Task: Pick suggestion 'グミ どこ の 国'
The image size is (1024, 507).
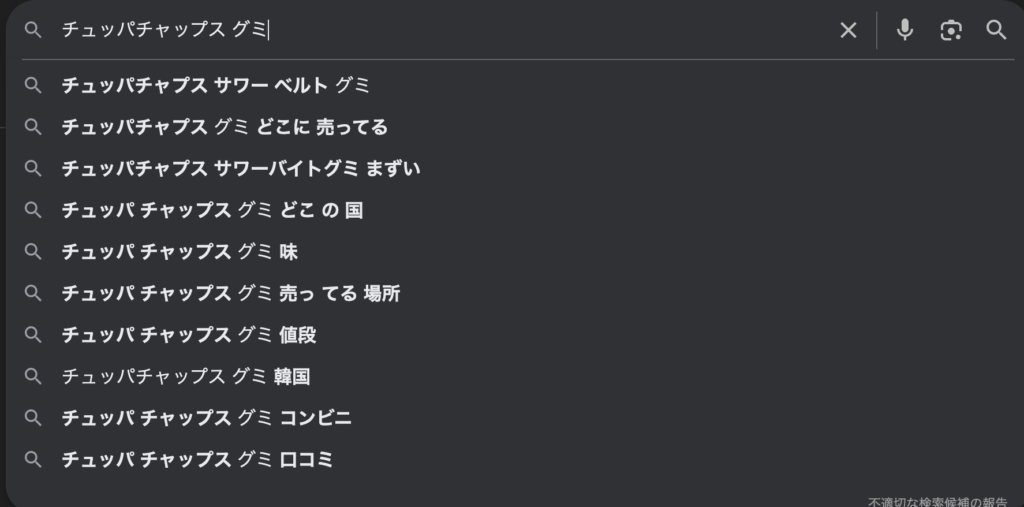Action: [212, 211]
